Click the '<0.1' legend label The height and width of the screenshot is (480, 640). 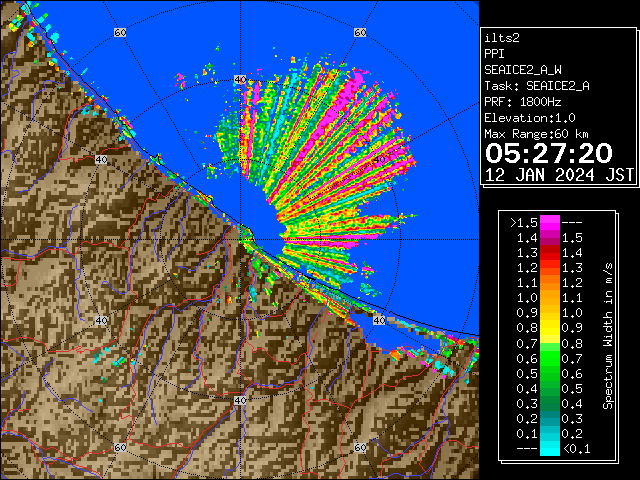point(576,449)
